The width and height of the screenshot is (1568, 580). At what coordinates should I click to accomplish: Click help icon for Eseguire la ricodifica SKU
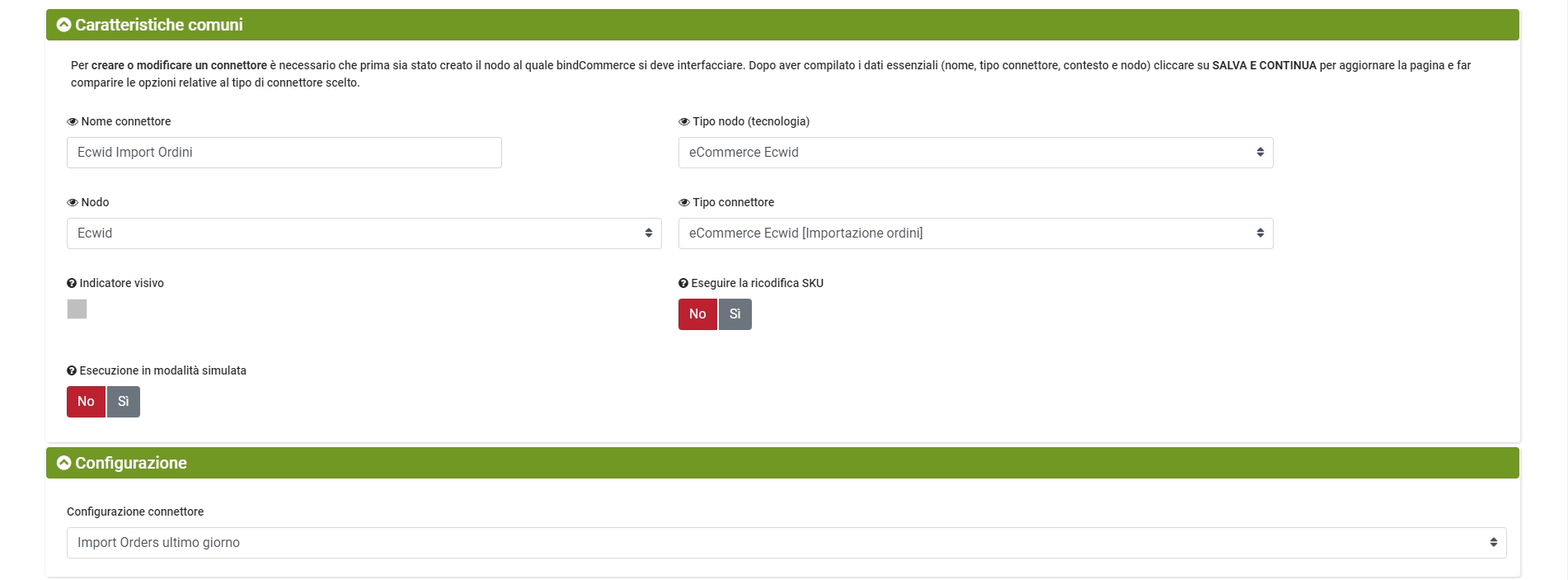point(683,283)
